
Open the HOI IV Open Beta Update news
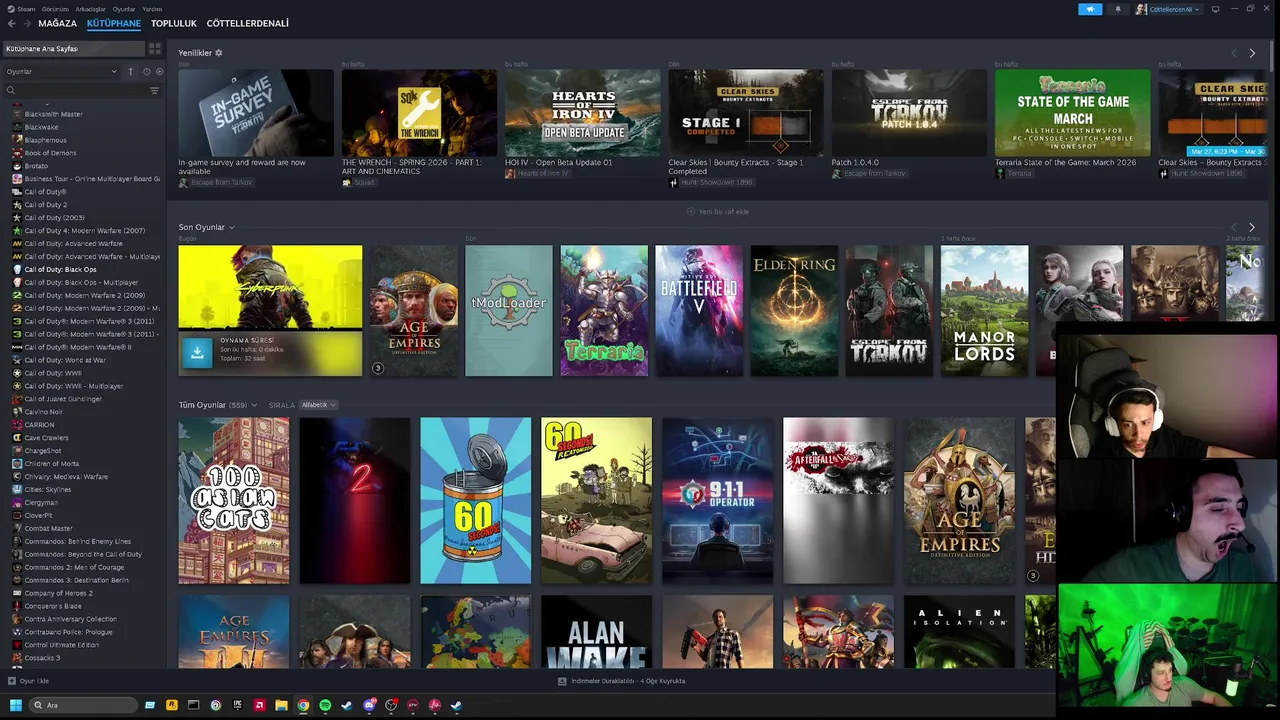(582, 112)
